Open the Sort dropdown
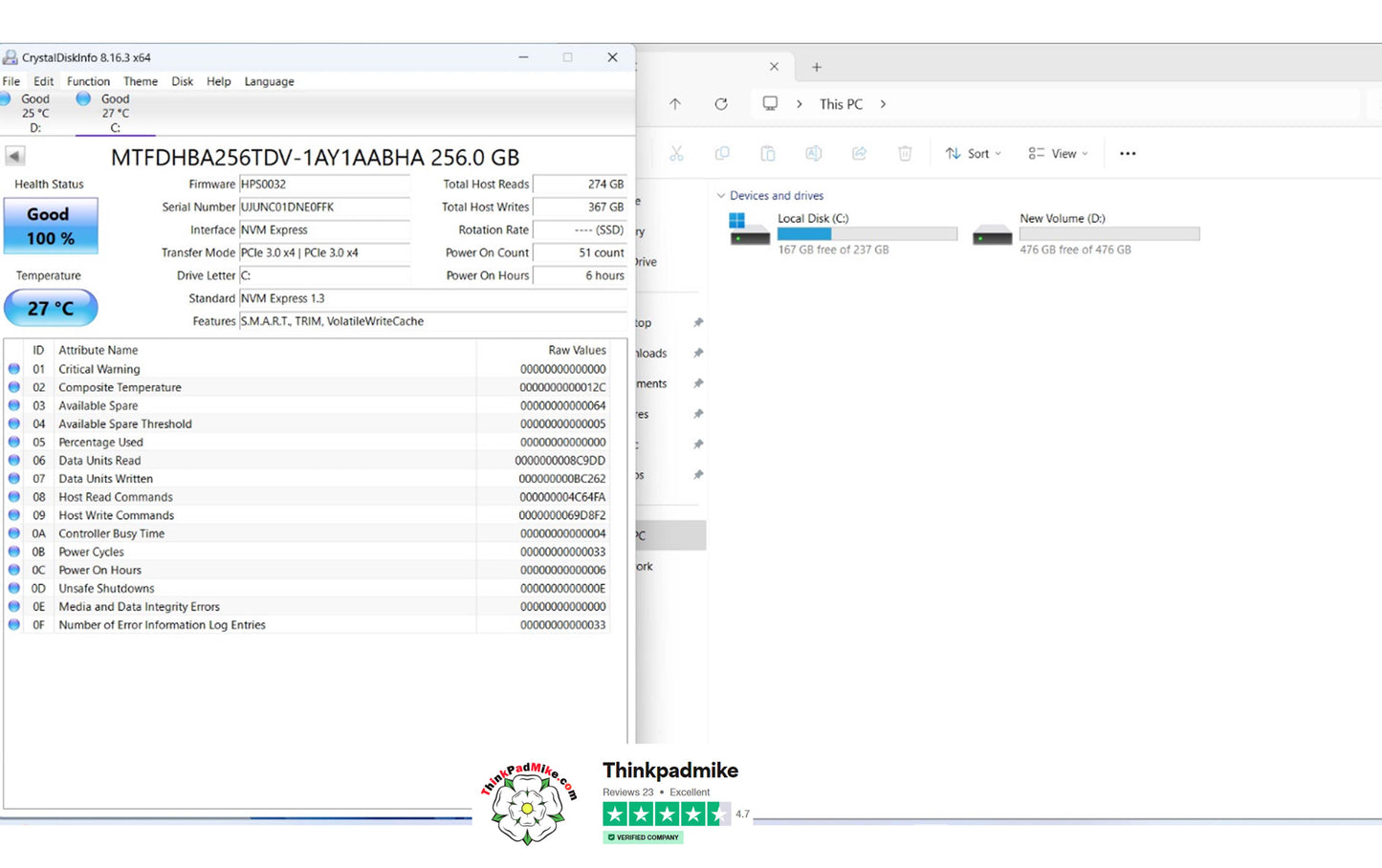 click(x=974, y=153)
